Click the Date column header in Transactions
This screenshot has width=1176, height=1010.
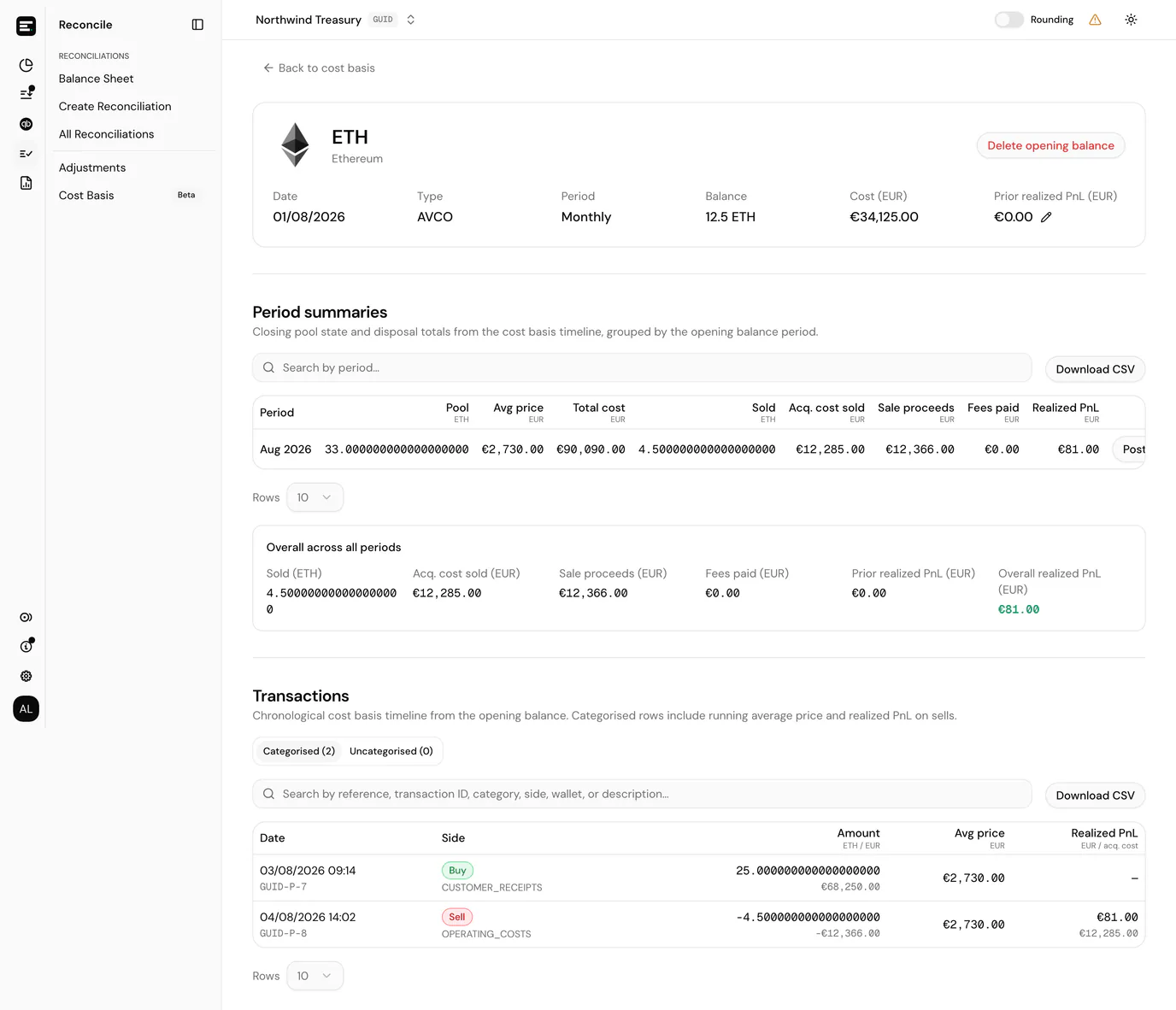coord(273,838)
